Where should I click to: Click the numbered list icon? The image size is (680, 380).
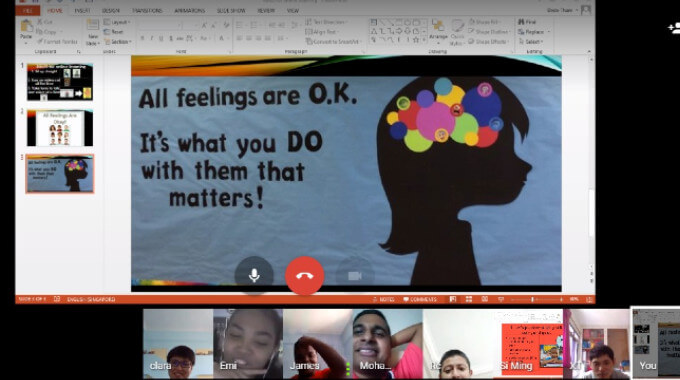coord(255,26)
